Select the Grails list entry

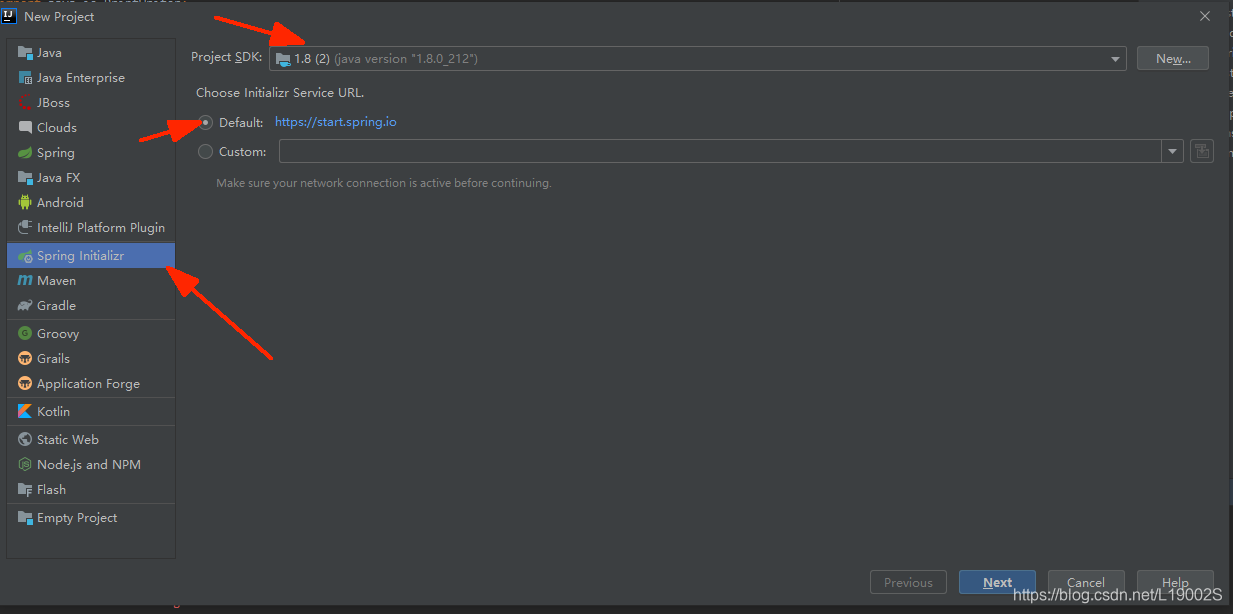91,359
